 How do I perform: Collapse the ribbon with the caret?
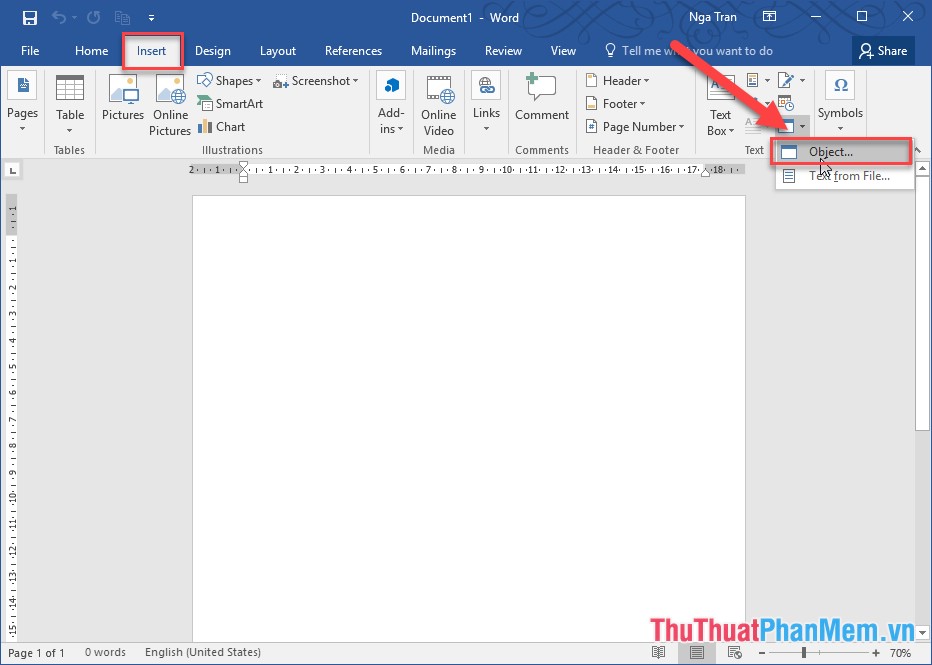[x=918, y=150]
